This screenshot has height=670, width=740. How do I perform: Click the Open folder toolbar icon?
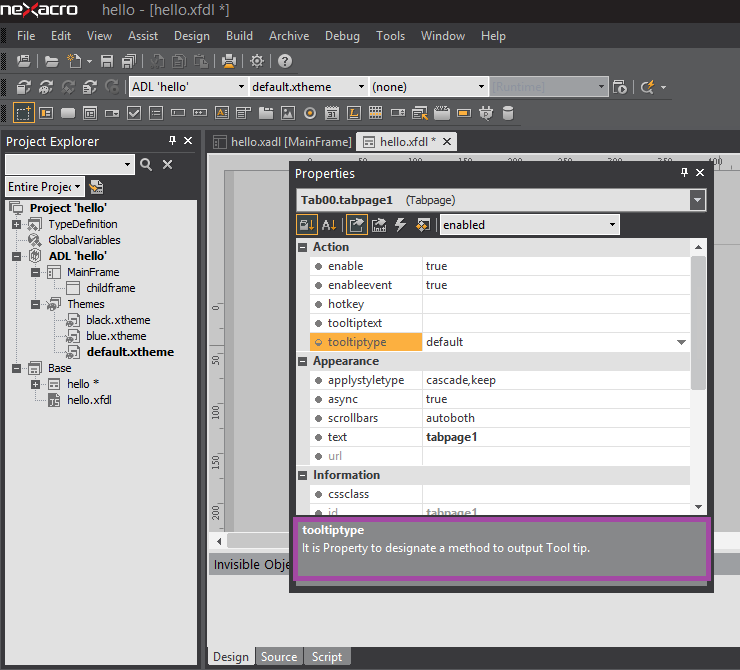click(51, 61)
